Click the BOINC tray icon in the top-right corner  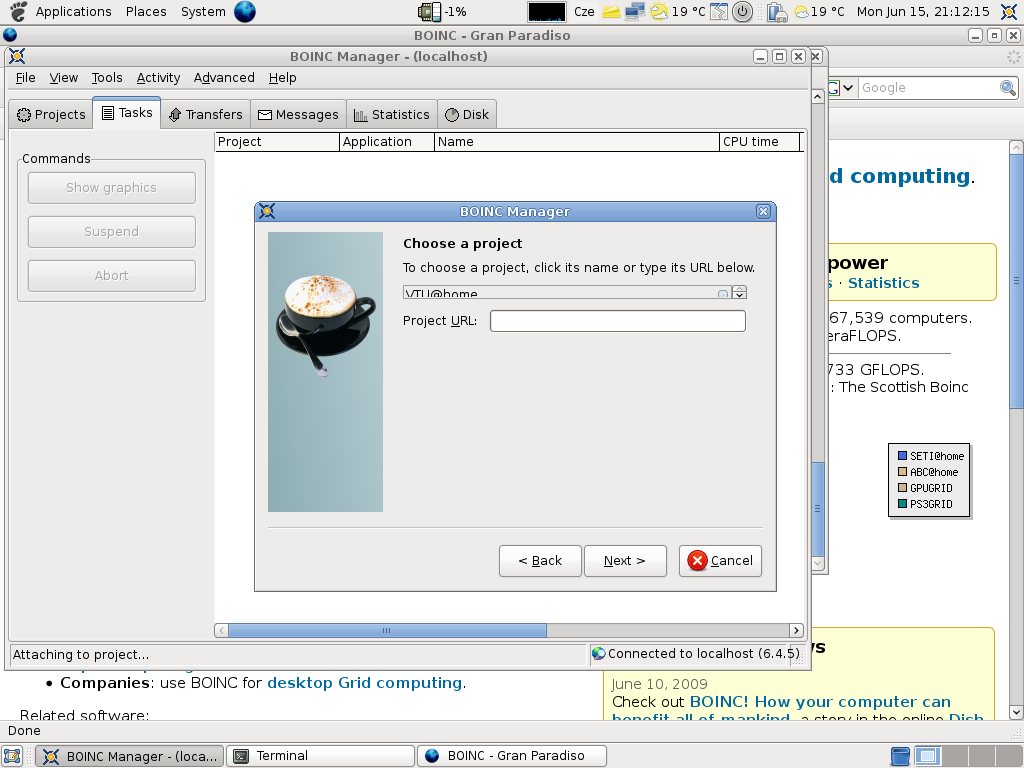[x=1009, y=12]
